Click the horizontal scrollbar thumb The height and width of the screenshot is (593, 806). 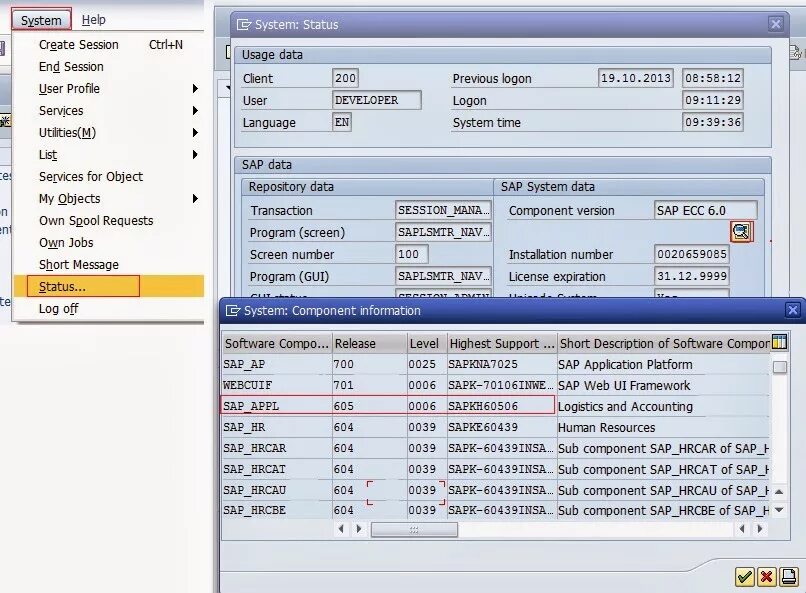coord(414,529)
